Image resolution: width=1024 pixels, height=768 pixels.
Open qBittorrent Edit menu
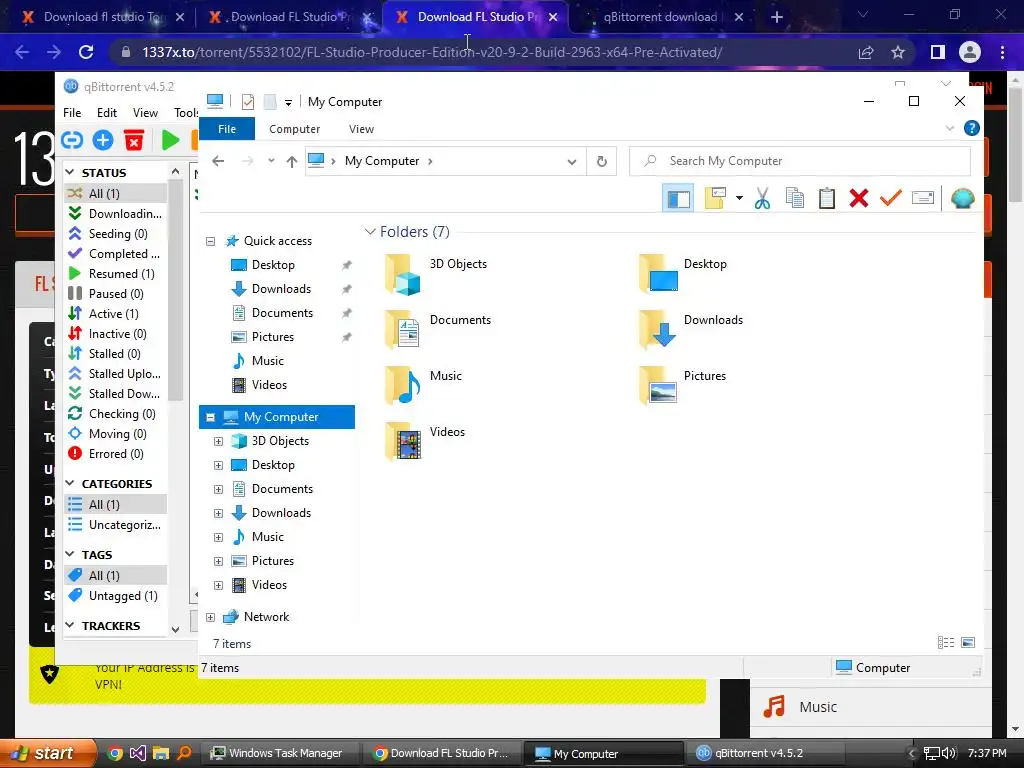(106, 112)
